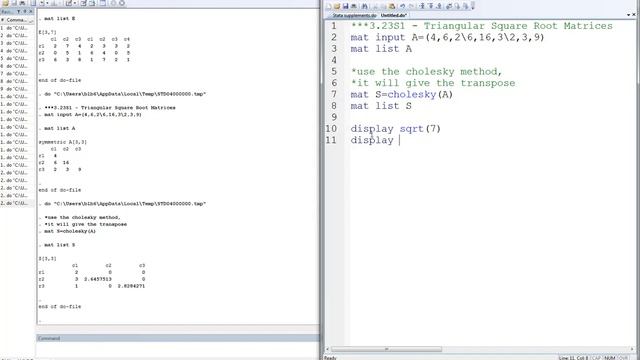The width and height of the screenshot is (640, 360).
Task: Click value 2.8284271 in Results output
Action: [x=131, y=286]
